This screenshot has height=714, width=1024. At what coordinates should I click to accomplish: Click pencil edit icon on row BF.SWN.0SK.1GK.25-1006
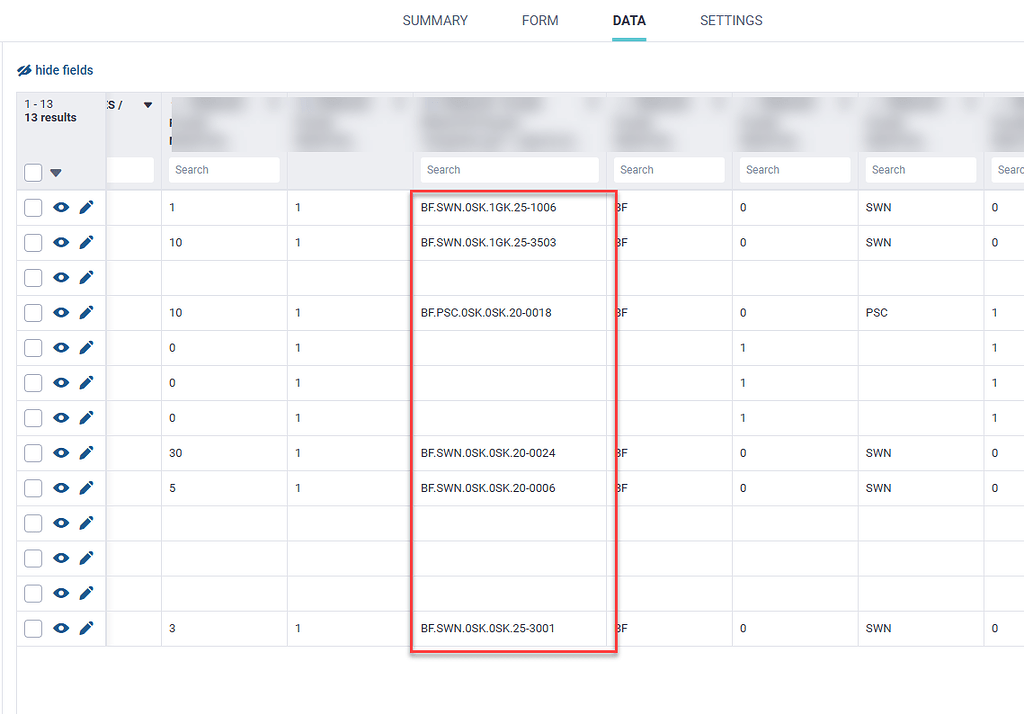(x=87, y=207)
